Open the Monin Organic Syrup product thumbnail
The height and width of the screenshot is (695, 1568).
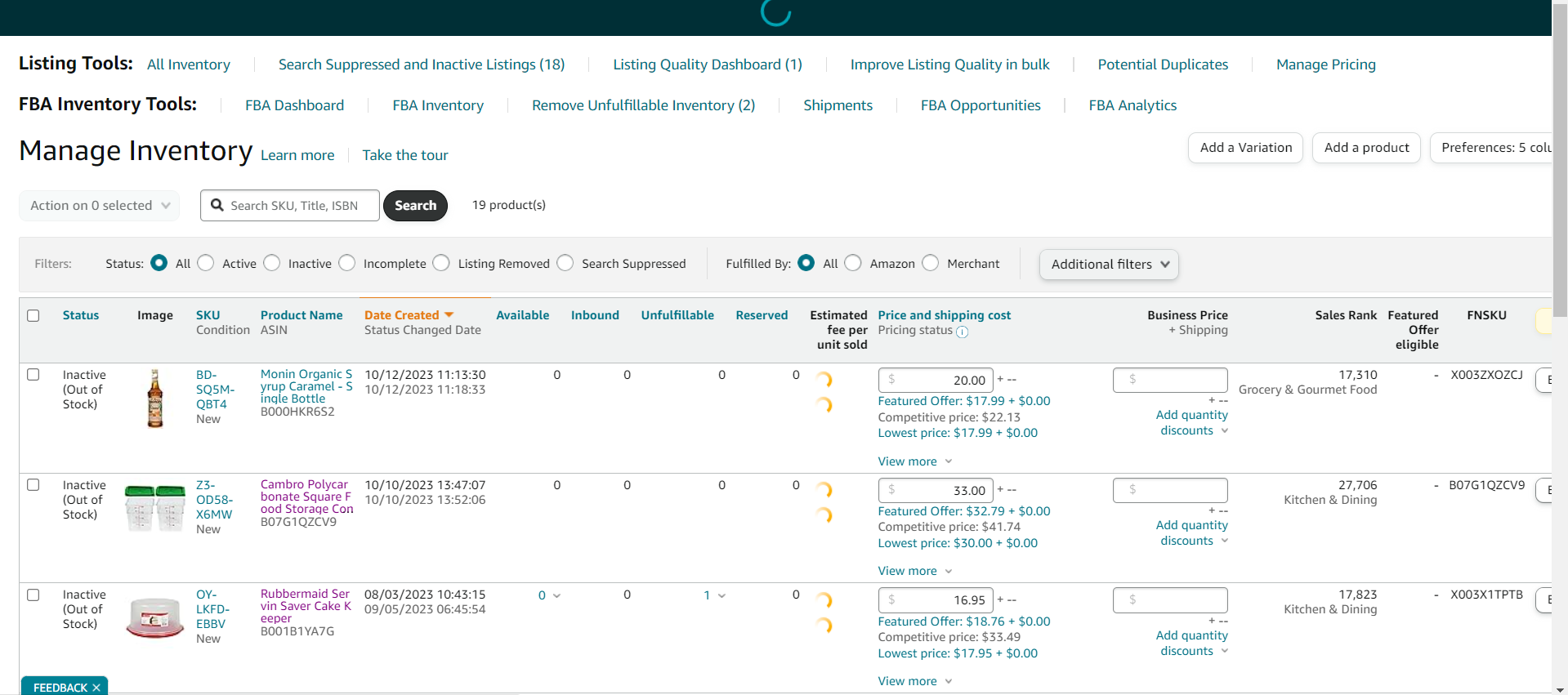click(154, 399)
